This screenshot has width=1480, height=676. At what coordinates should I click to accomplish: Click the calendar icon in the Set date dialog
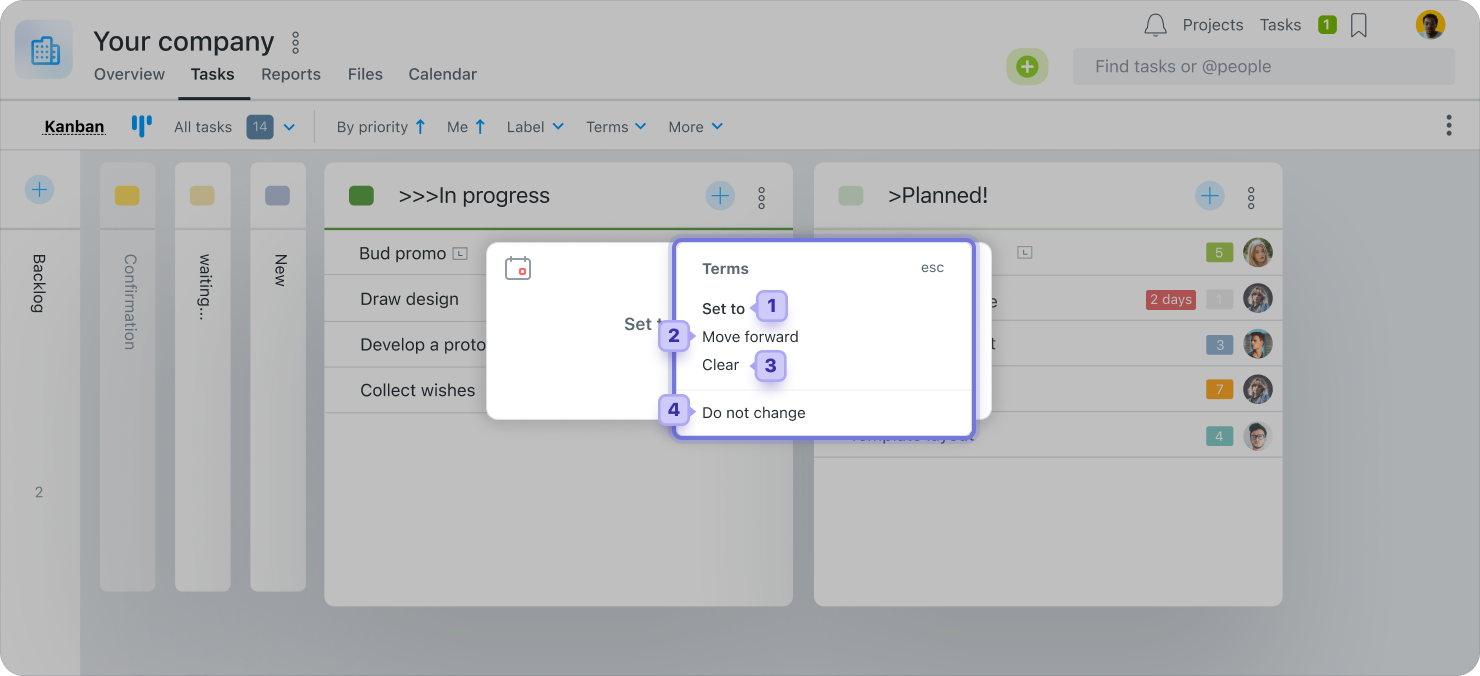pos(518,267)
